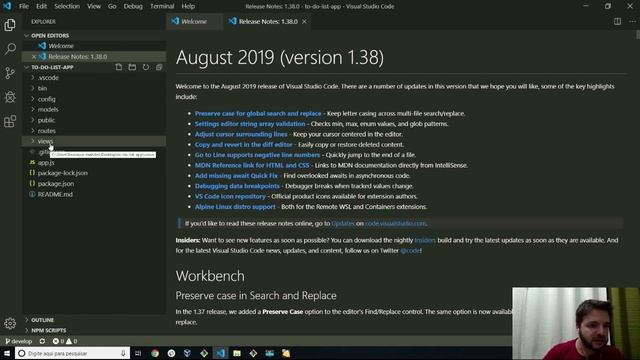The height and width of the screenshot is (360, 640).
Task: Open package-lock.json file
Action: coord(63,173)
